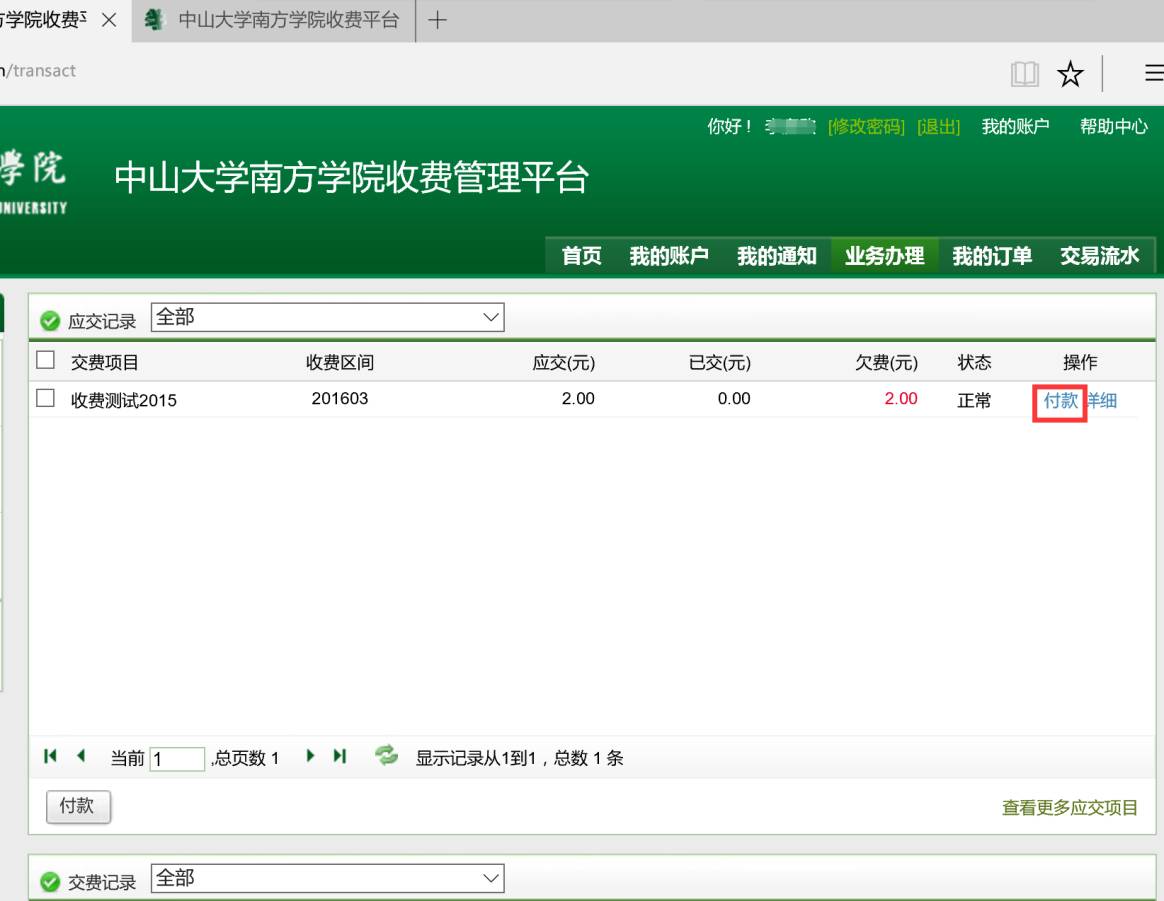Click the 收费区间 column header

(x=340, y=362)
